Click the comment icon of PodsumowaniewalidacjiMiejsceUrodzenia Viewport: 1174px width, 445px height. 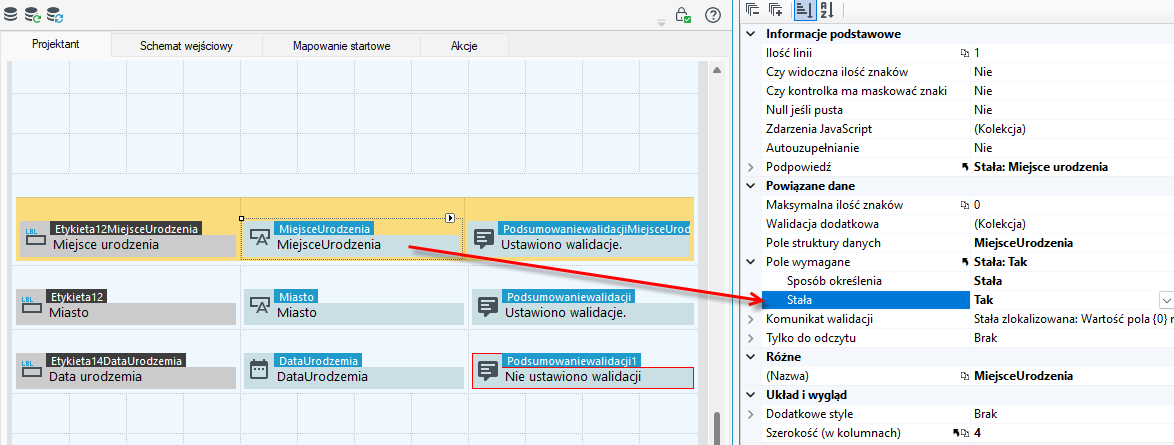pos(485,238)
